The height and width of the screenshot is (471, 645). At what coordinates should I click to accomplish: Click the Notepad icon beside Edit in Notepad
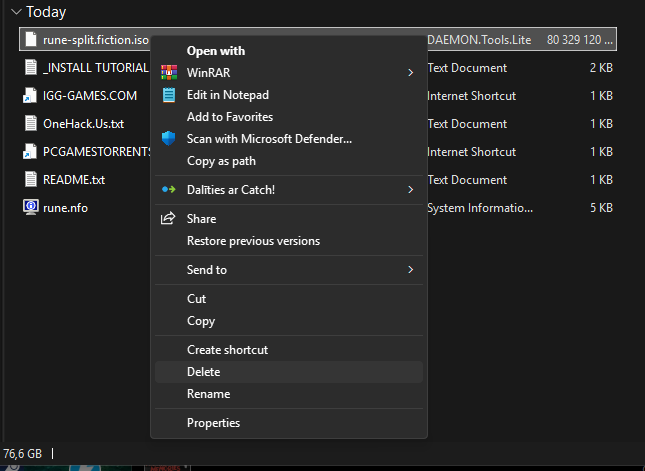coord(169,95)
